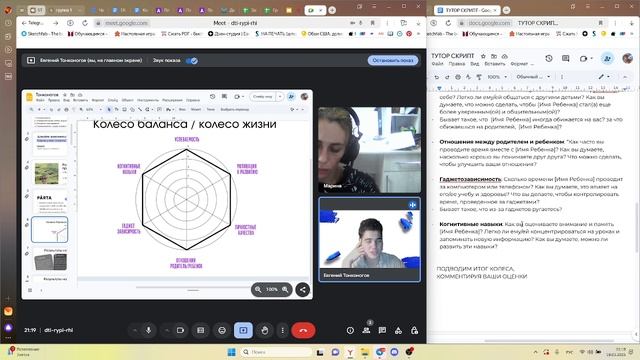The image size is (640, 360).
Task: Open the Вид menu in Docs
Action: click(x=474, y=64)
